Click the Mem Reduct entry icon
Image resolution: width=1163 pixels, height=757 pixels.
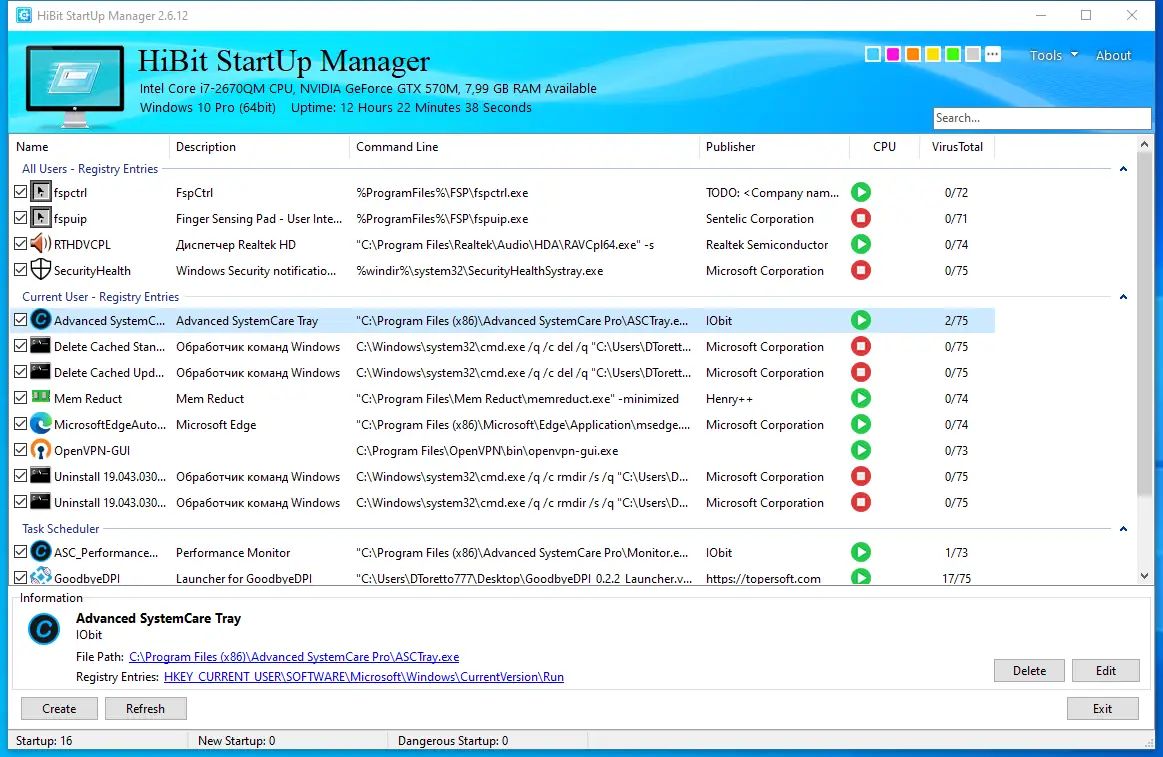click(x=41, y=397)
